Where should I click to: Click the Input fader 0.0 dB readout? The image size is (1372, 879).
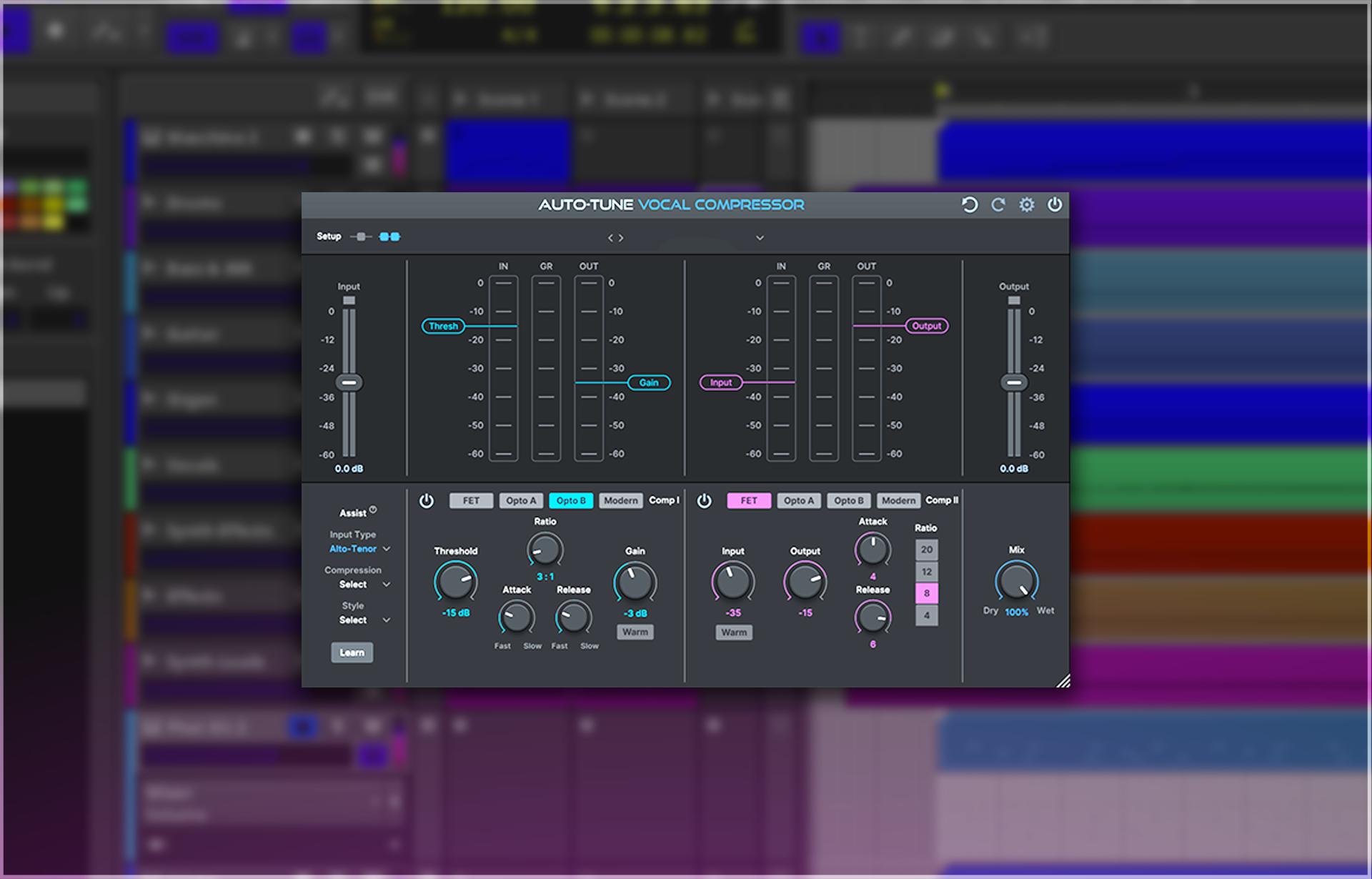coord(349,469)
